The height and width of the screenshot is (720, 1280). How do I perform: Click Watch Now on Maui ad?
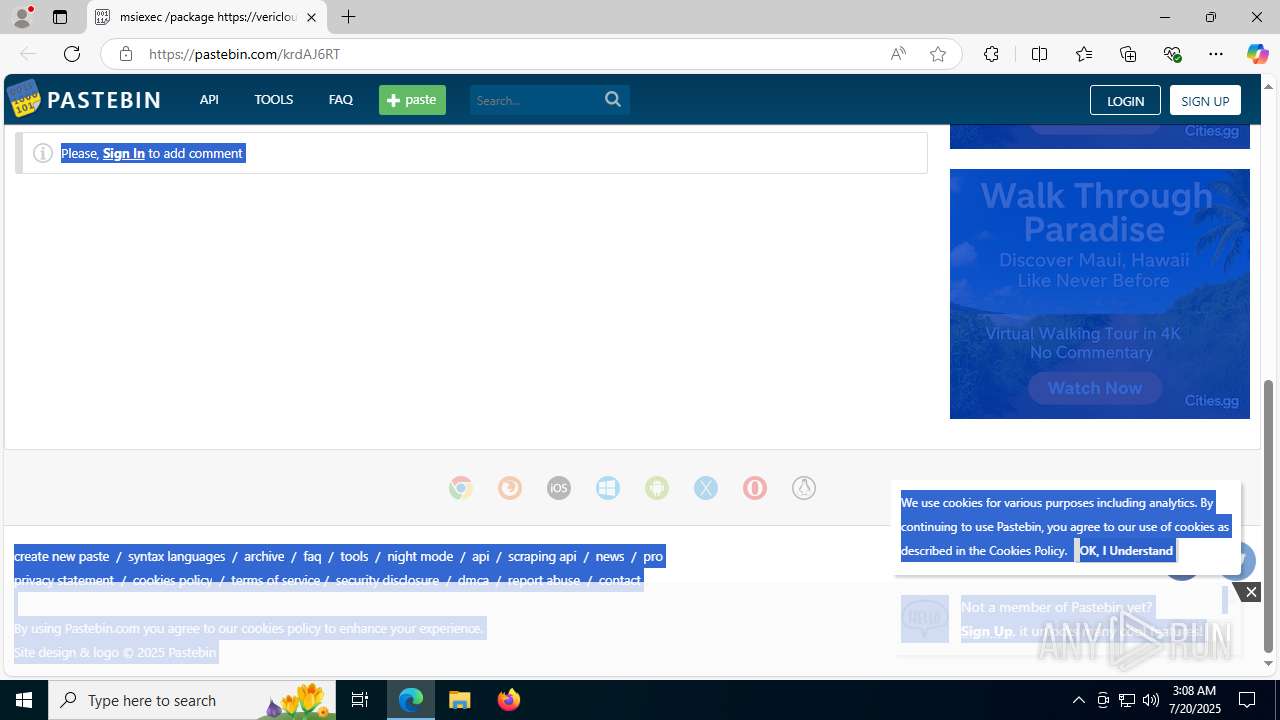tap(1095, 388)
